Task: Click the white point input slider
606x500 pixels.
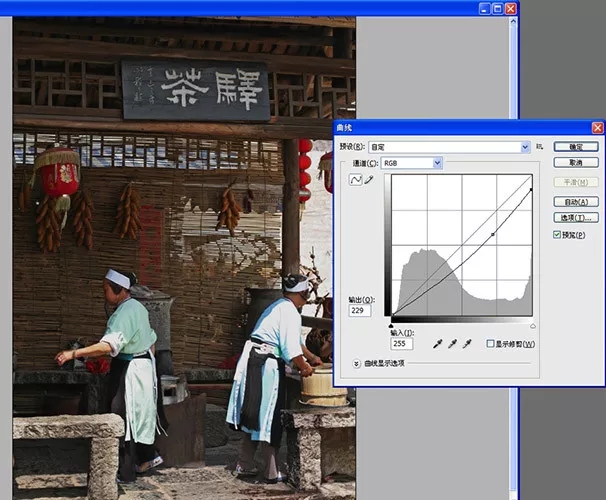Action: point(532,326)
